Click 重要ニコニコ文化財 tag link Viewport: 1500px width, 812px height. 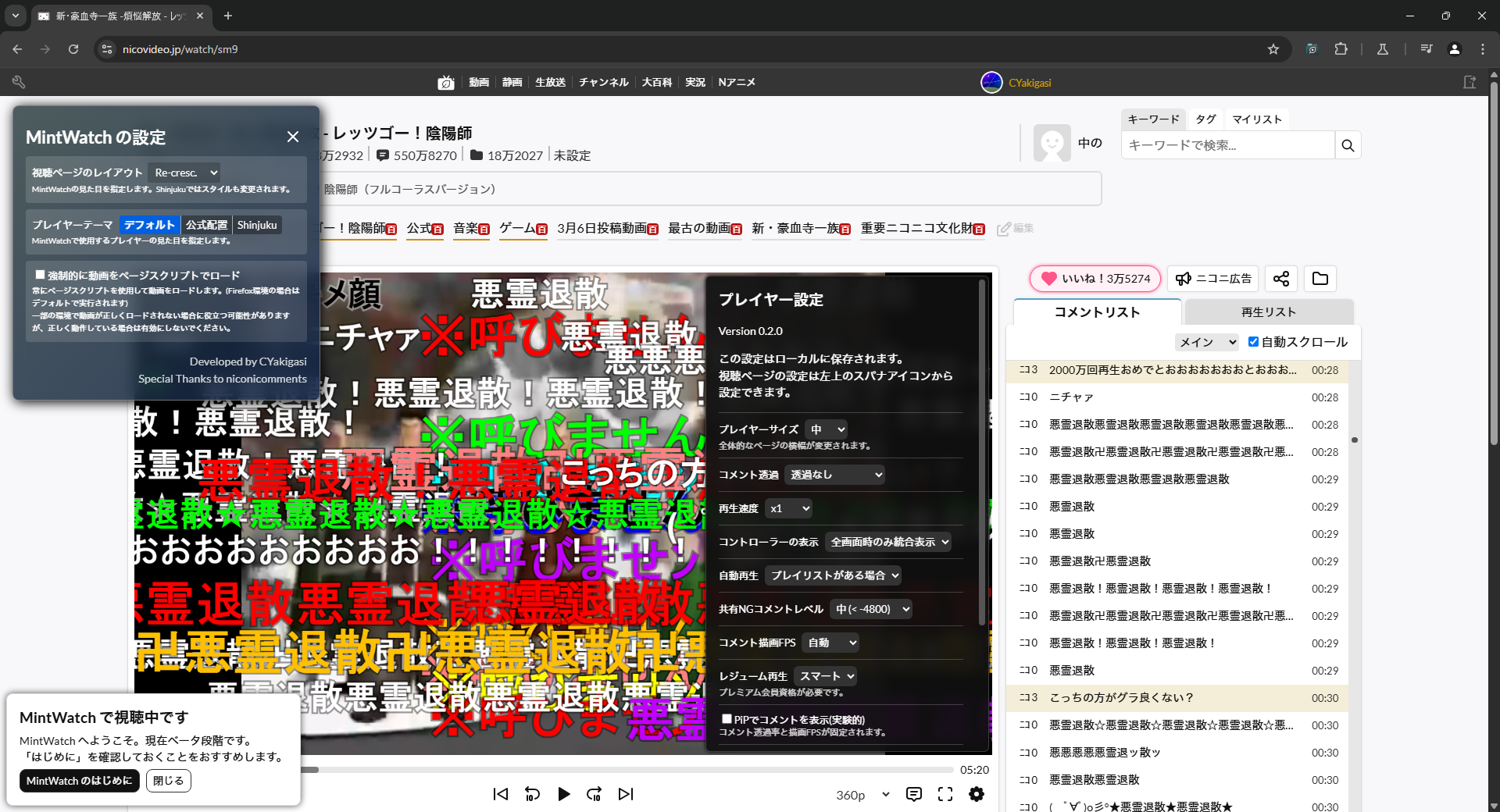(916, 229)
